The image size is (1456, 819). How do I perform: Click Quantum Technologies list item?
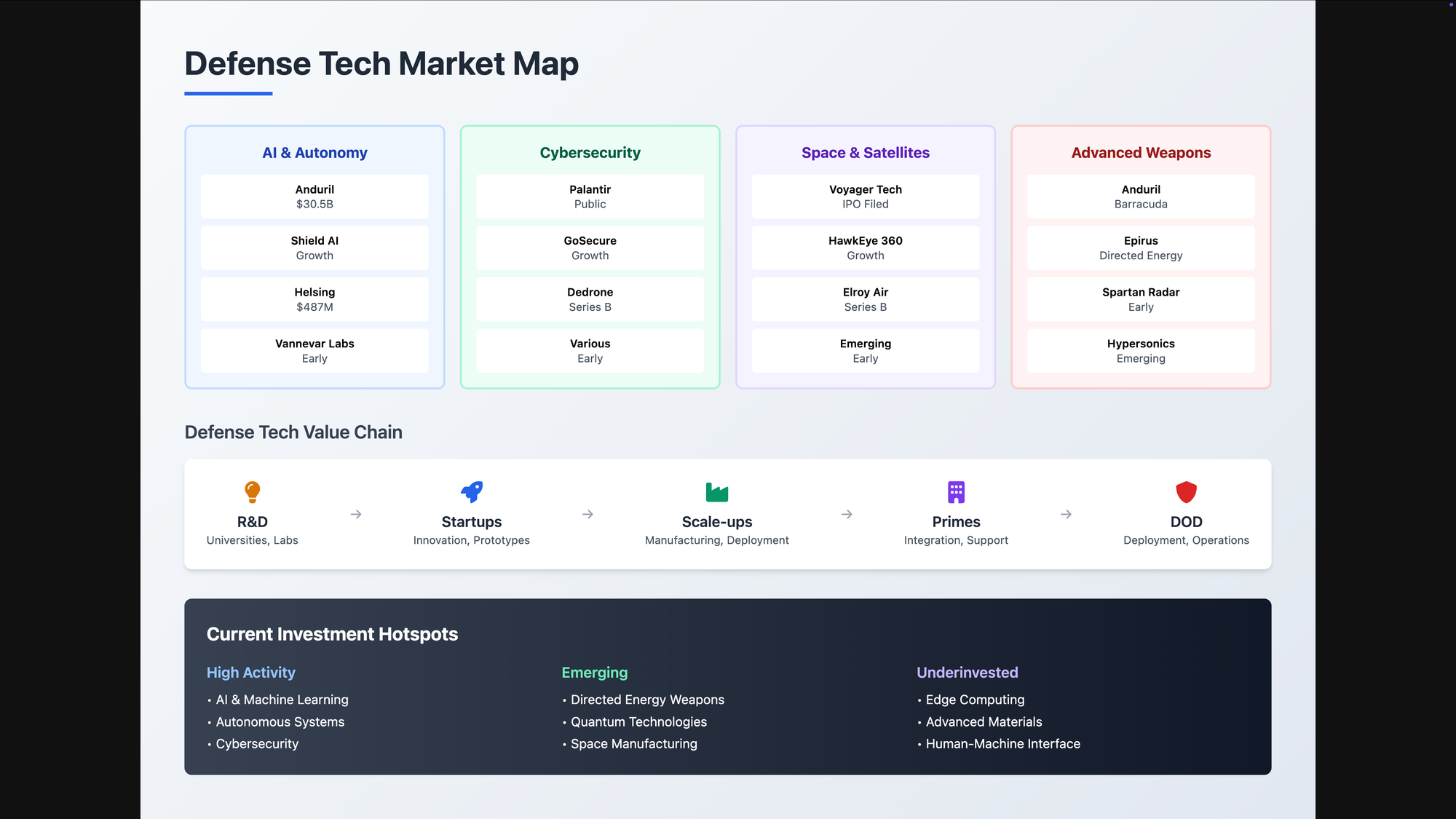(638, 722)
